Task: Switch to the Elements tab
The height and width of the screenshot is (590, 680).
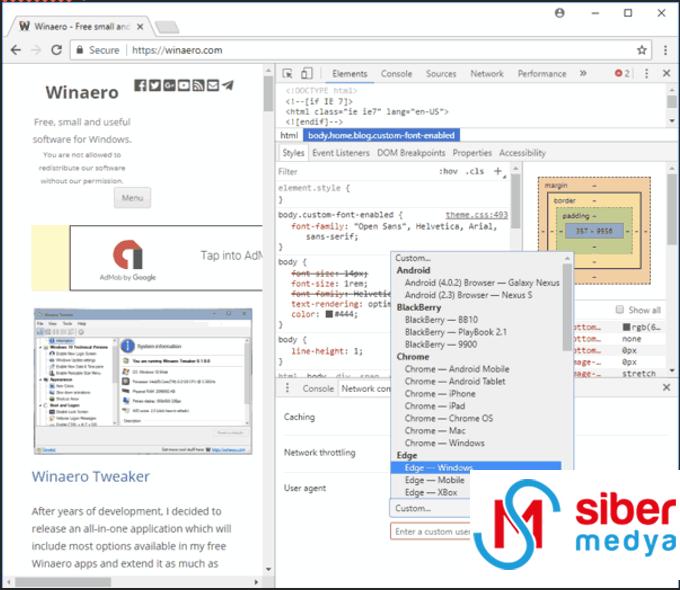Action: point(350,74)
